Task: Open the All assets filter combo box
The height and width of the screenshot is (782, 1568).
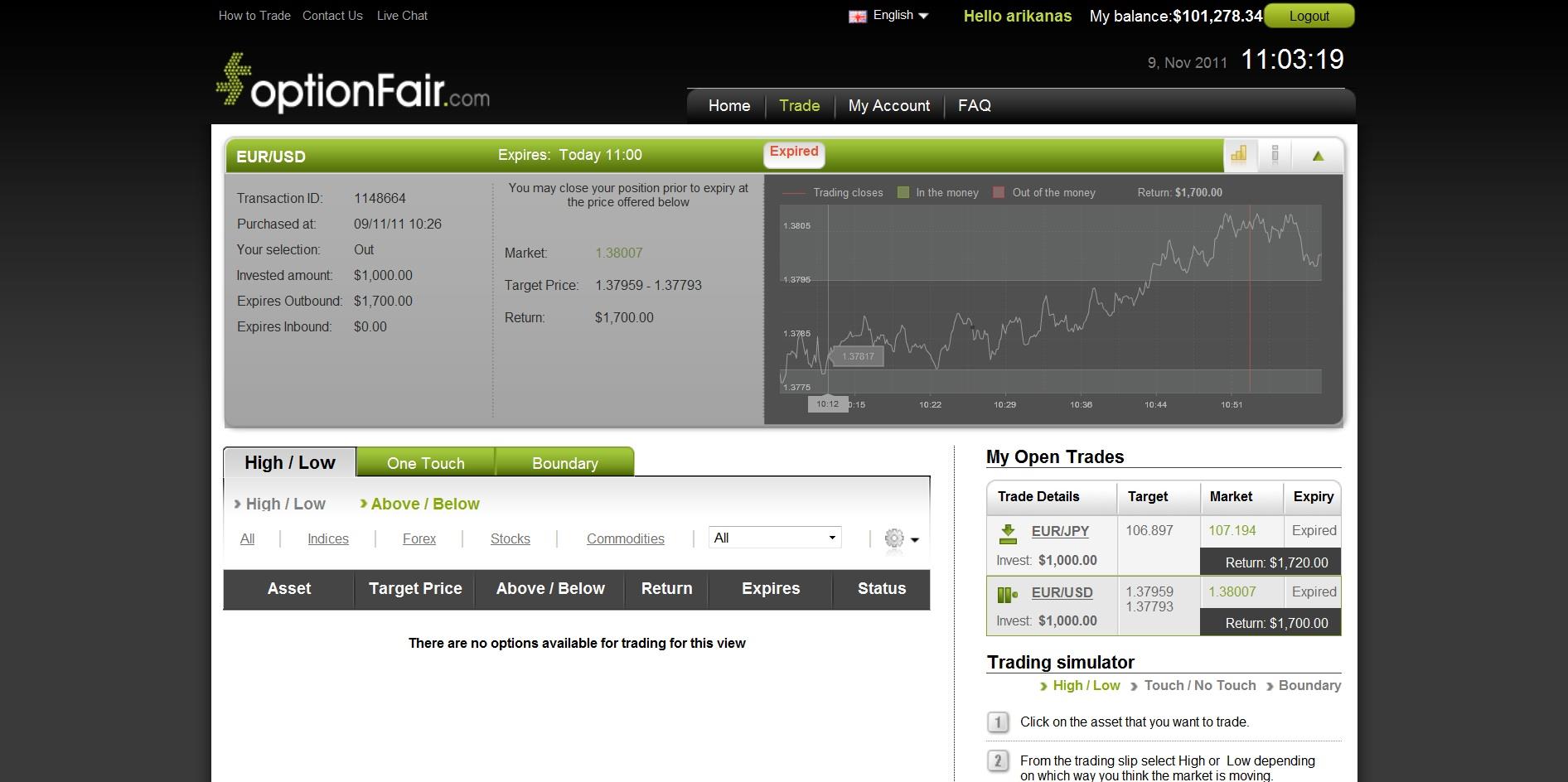Action: click(775, 538)
